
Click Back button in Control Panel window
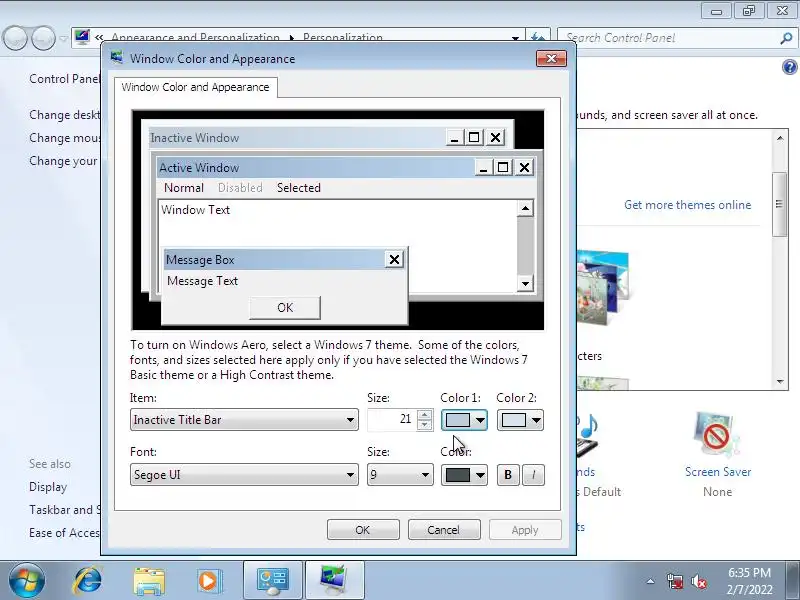[x=15, y=38]
